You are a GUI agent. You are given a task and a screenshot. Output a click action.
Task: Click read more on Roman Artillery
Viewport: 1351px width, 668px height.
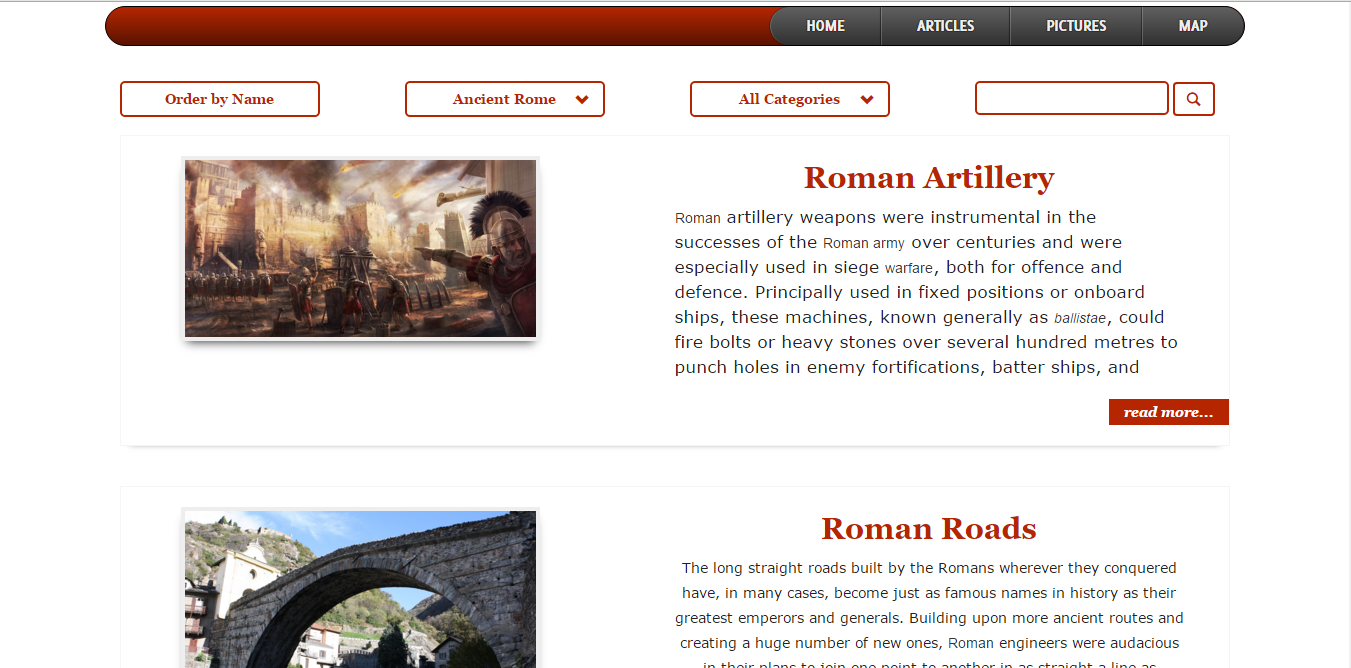click(x=1168, y=412)
